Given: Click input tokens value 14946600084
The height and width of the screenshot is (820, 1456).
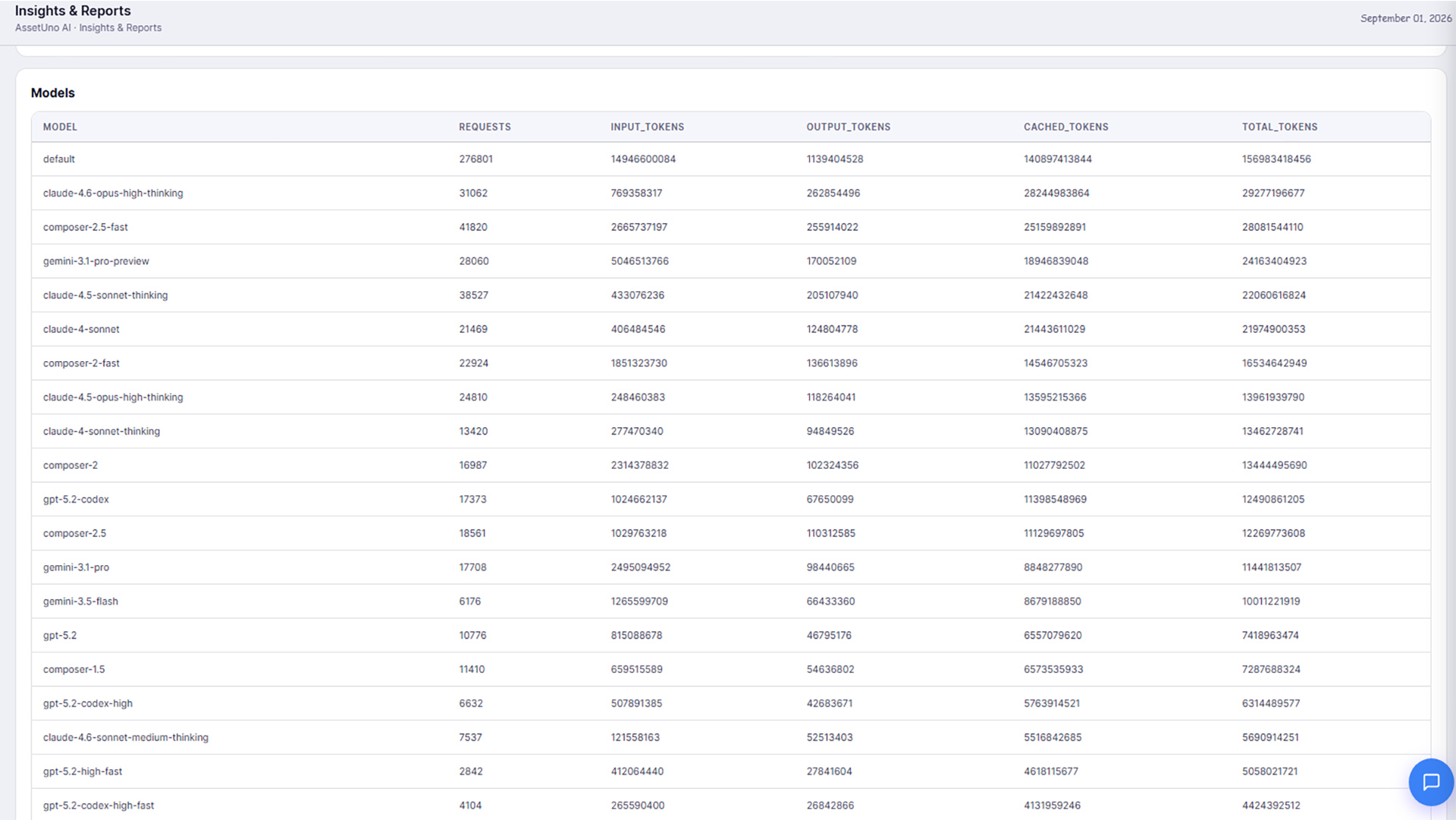Looking at the screenshot, I should [x=643, y=159].
